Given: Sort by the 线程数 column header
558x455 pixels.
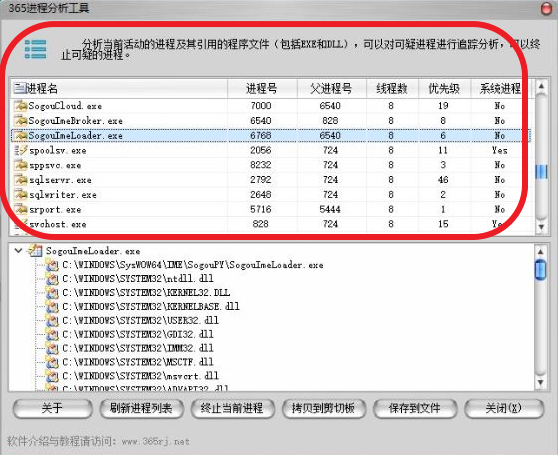Looking at the screenshot, I should point(393,88).
